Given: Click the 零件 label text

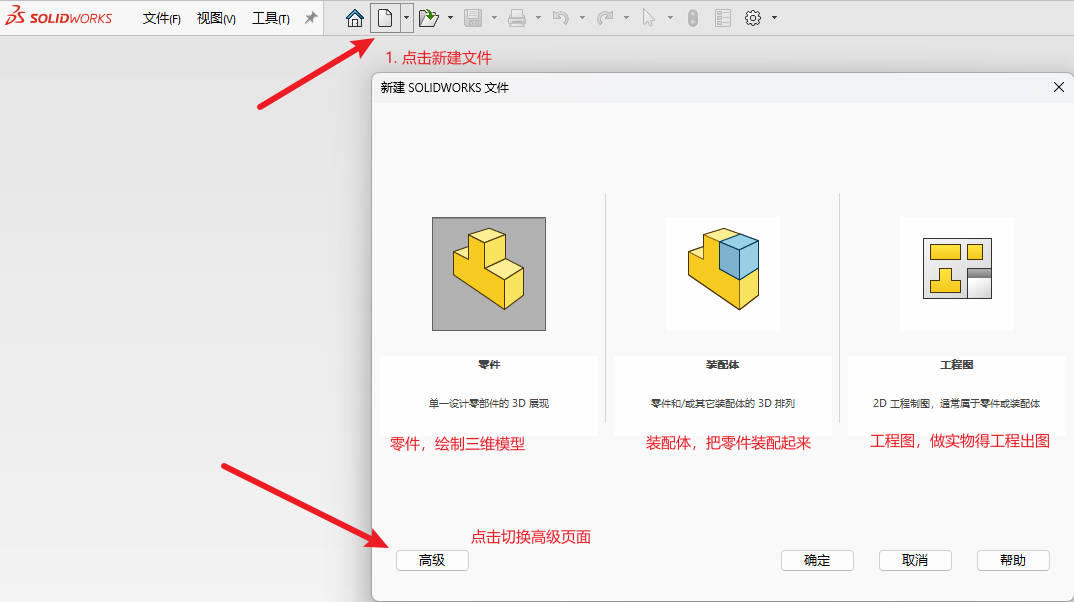Looking at the screenshot, I should [x=489, y=364].
